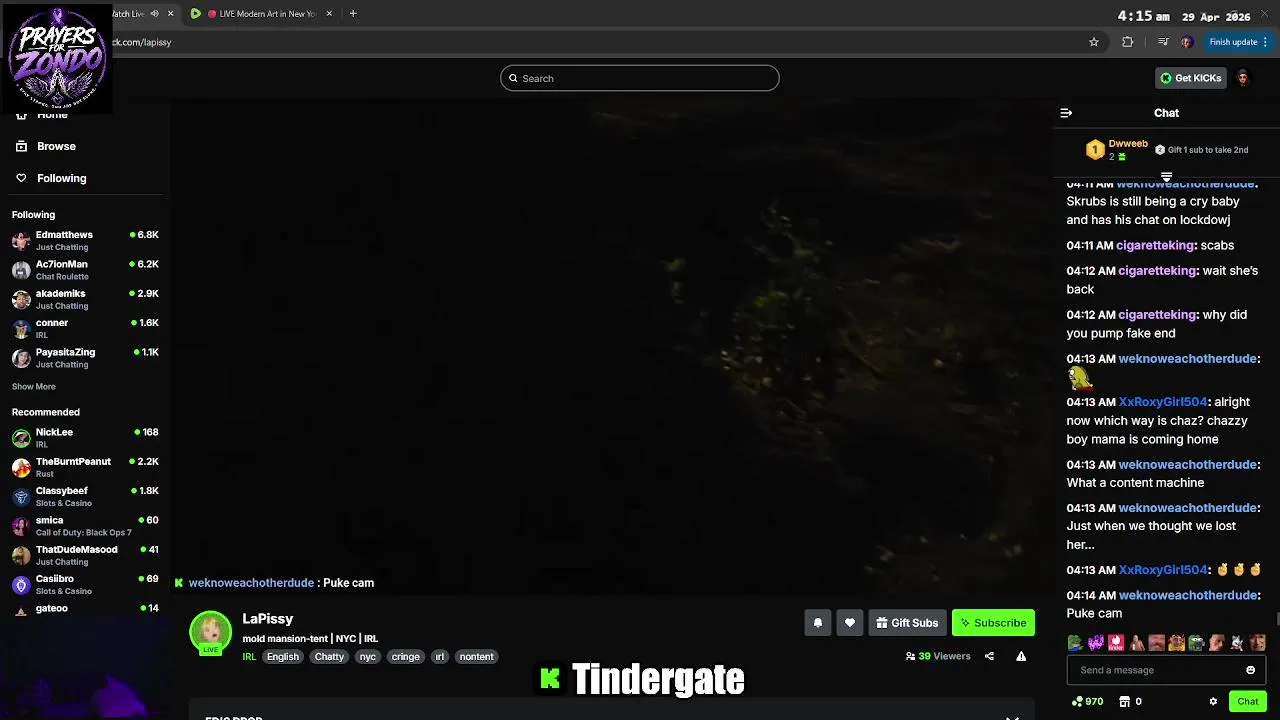
Task: Click the Chatty tag
Action: click(329, 657)
